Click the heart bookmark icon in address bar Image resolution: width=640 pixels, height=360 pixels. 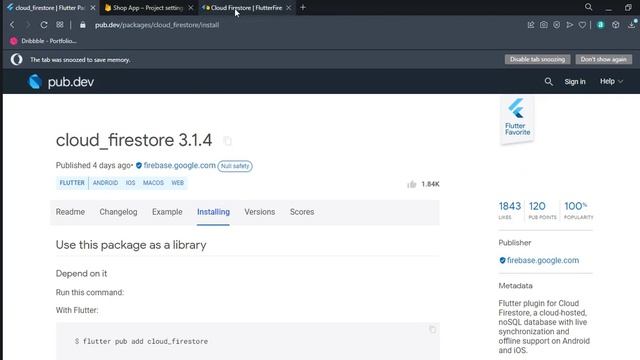582,25
